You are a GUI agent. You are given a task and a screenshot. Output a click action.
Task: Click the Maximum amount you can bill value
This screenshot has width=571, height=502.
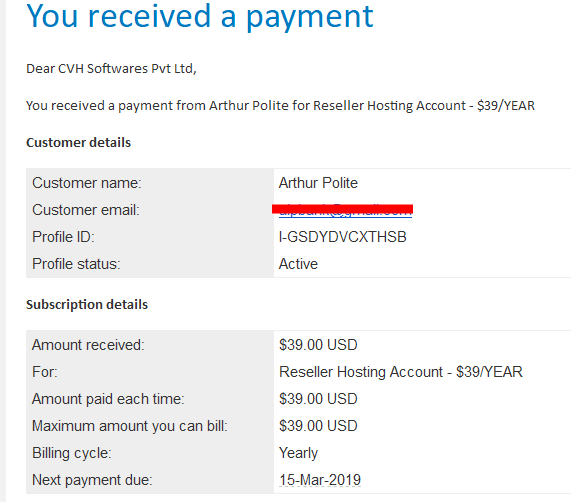coord(318,426)
